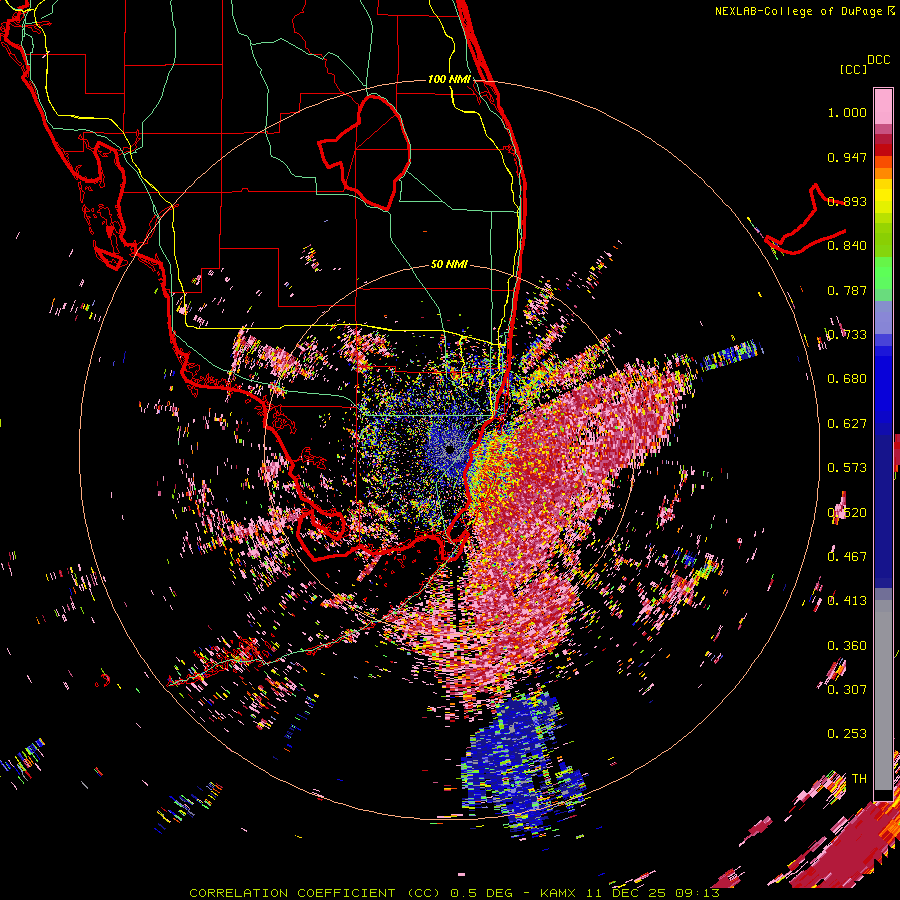This screenshot has height=900, width=900.
Task: Click the 50 NMI range ring label
Action: coord(449,265)
